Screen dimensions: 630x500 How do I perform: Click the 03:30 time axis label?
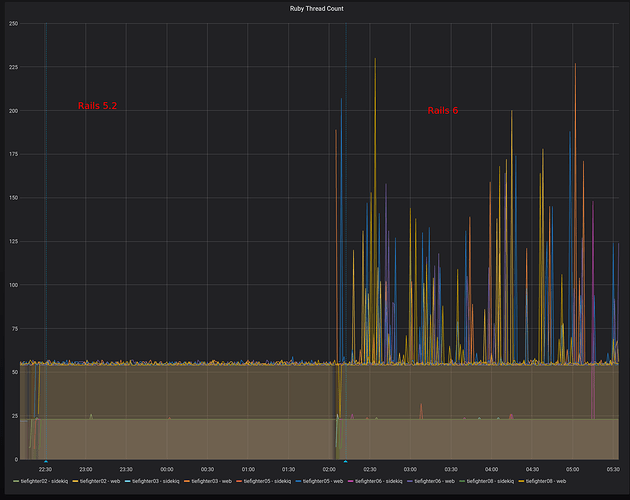(451, 469)
